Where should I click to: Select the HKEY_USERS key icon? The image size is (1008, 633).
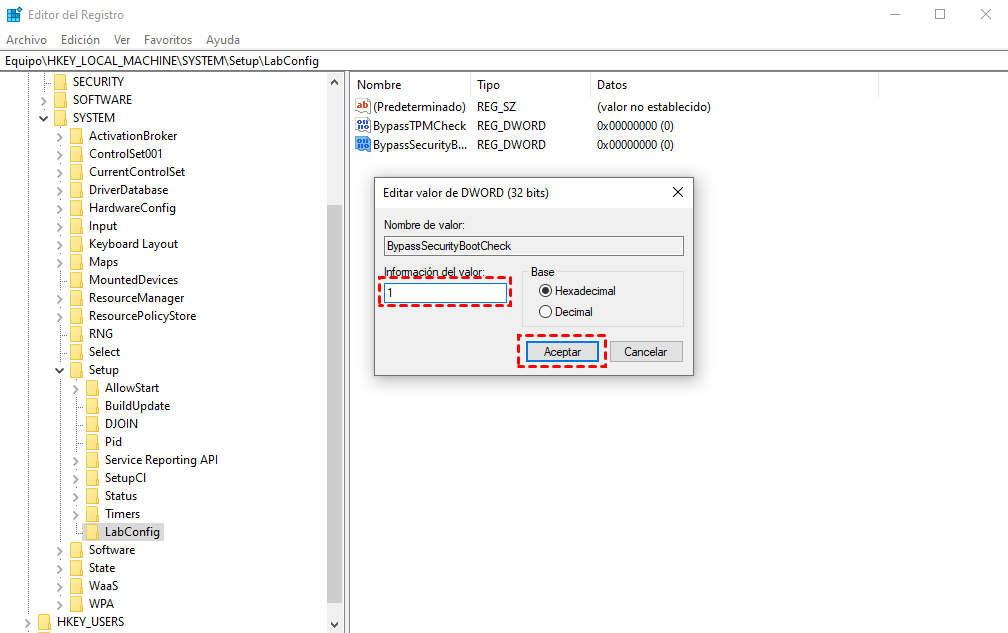pyautogui.click(x=45, y=621)
